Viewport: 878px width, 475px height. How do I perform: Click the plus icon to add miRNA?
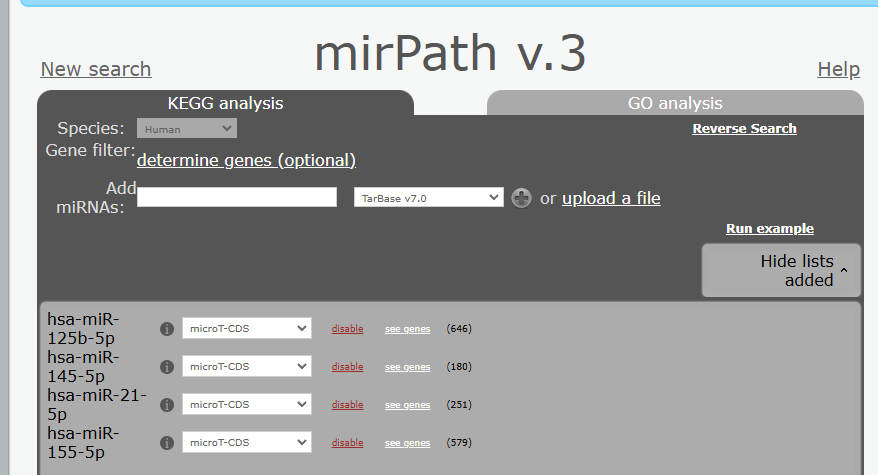coord(521,198)
